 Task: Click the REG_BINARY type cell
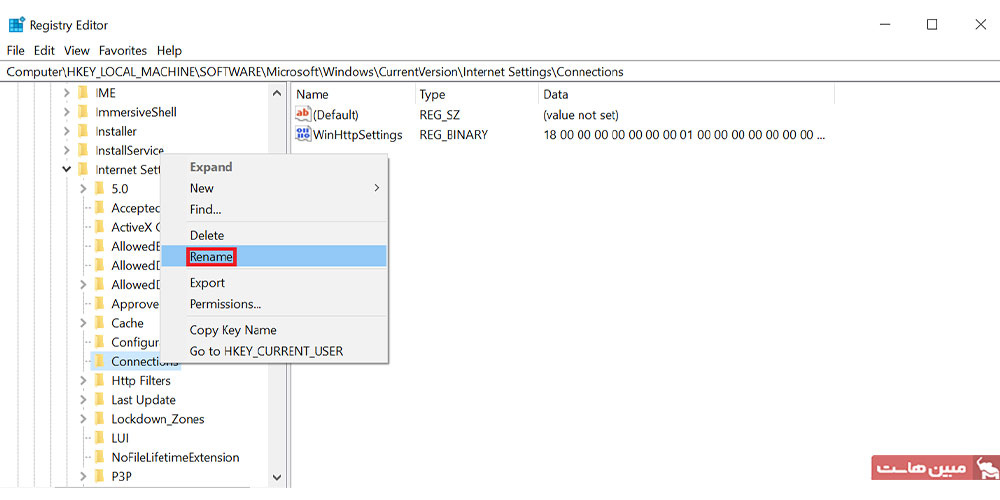pos(453,135)
